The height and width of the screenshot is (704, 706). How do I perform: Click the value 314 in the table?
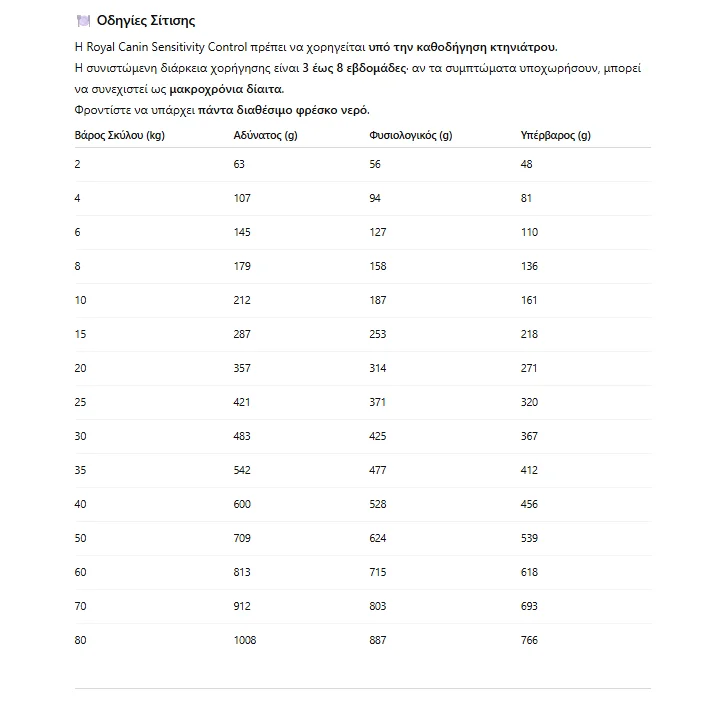378,368
